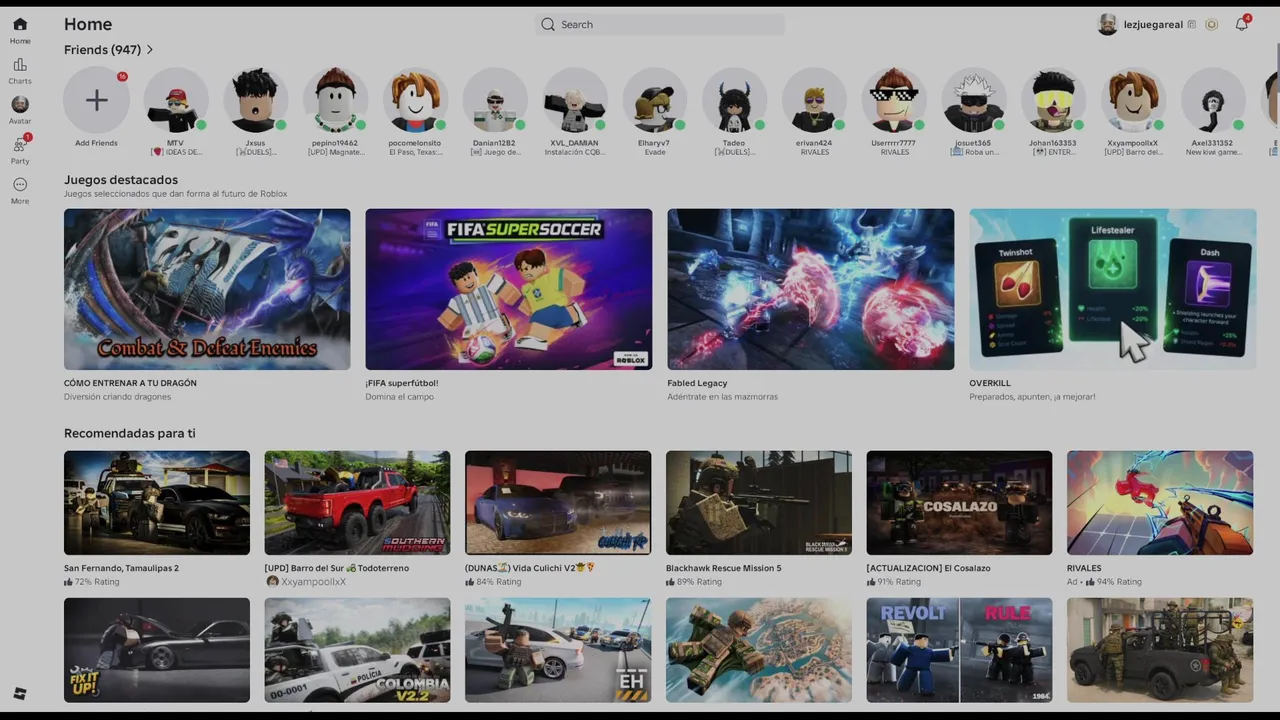
Task: Open the skydiving island game thumbnail
Action: (x=759, y=650)
